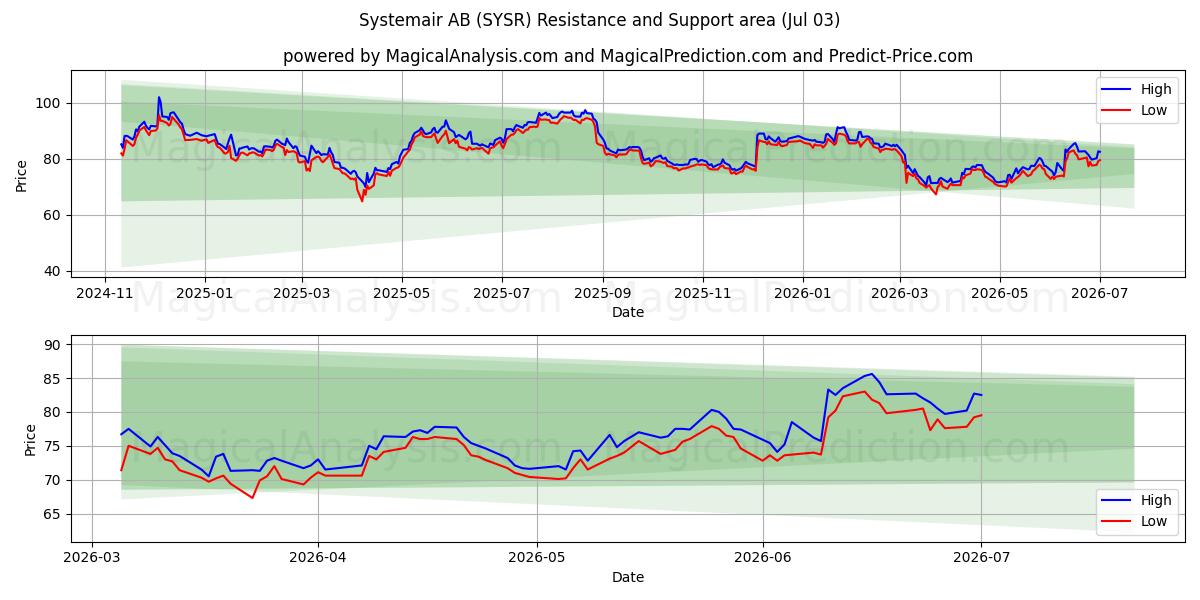
Task: Click the '85' price tick on lower chart
Action: click(54, 379)
